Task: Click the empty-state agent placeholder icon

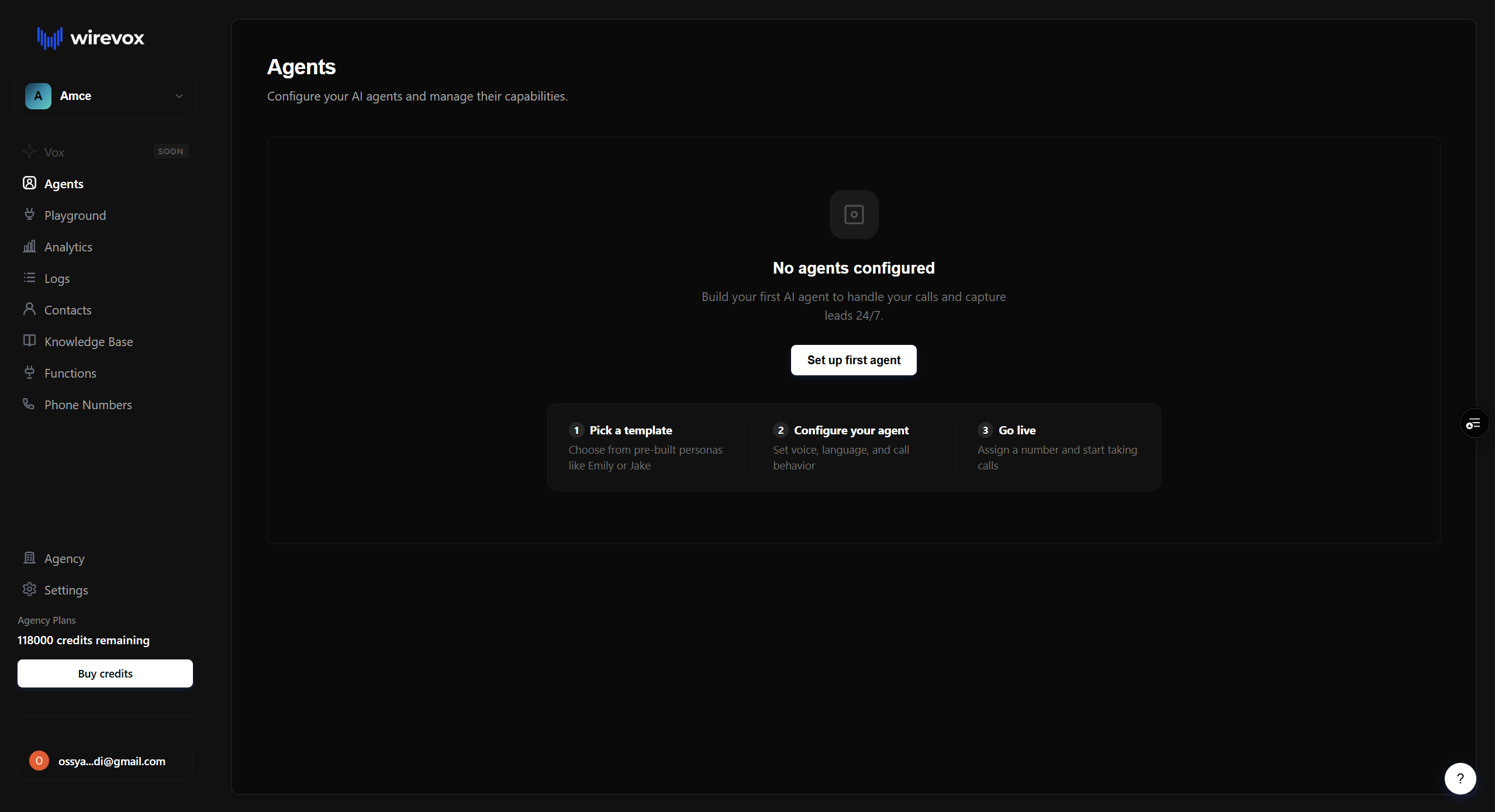Action: point(854,215)
